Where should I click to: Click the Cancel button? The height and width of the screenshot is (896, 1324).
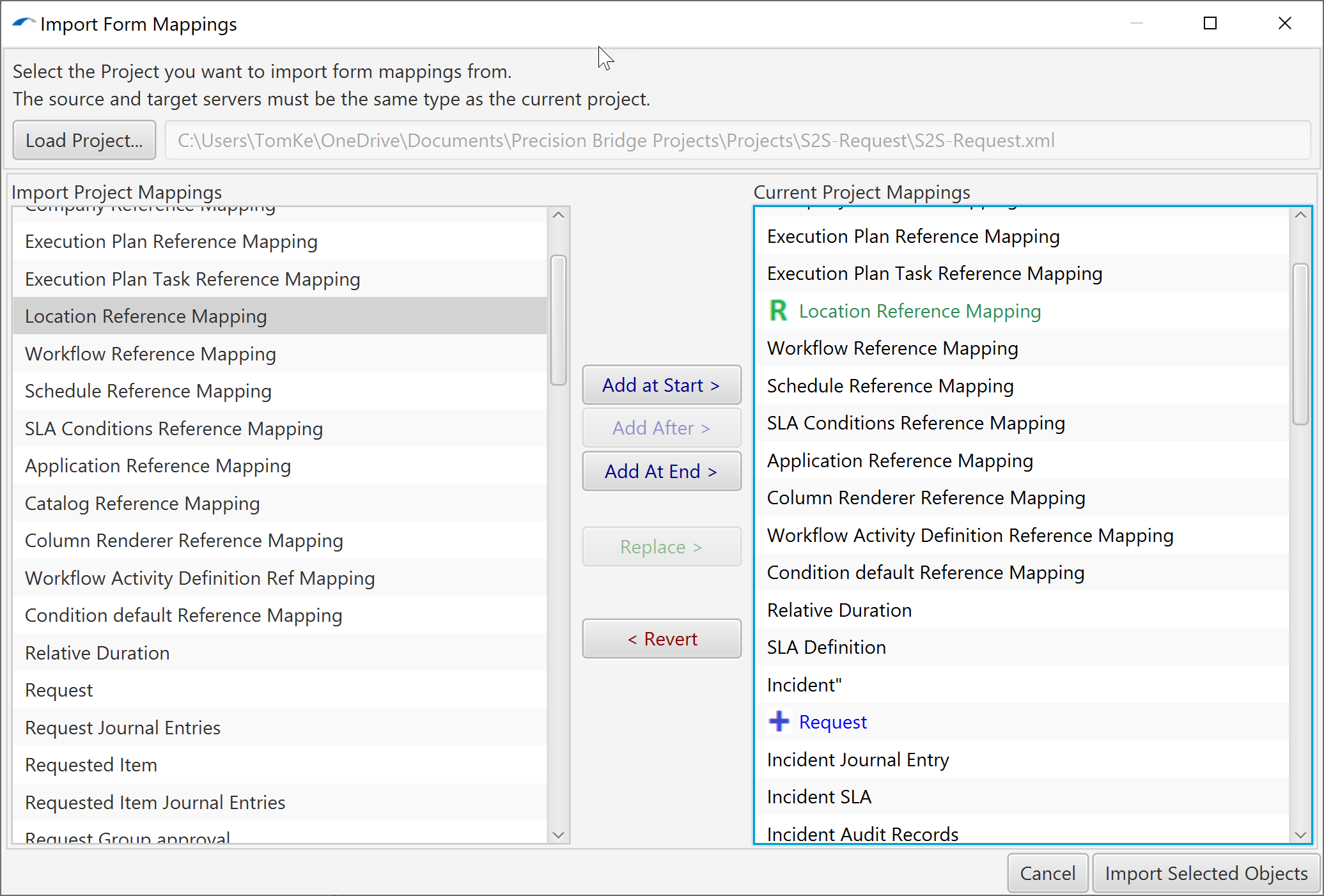[x=1047, y=873]
